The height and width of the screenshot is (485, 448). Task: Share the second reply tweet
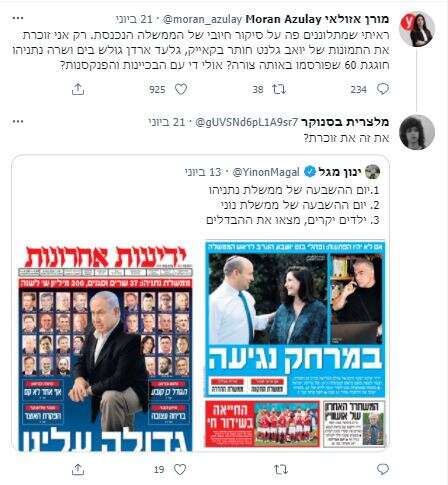point(78,469)
